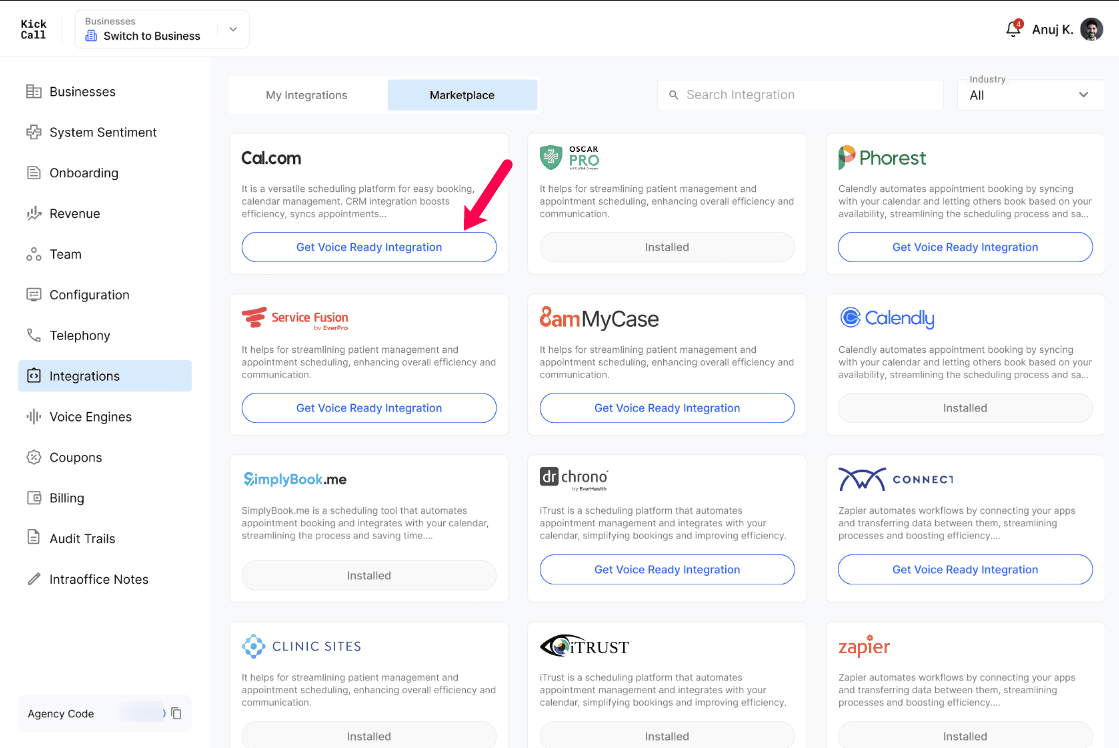
Task: Click Installed button on Calendly card
Action: coord(965,408)
